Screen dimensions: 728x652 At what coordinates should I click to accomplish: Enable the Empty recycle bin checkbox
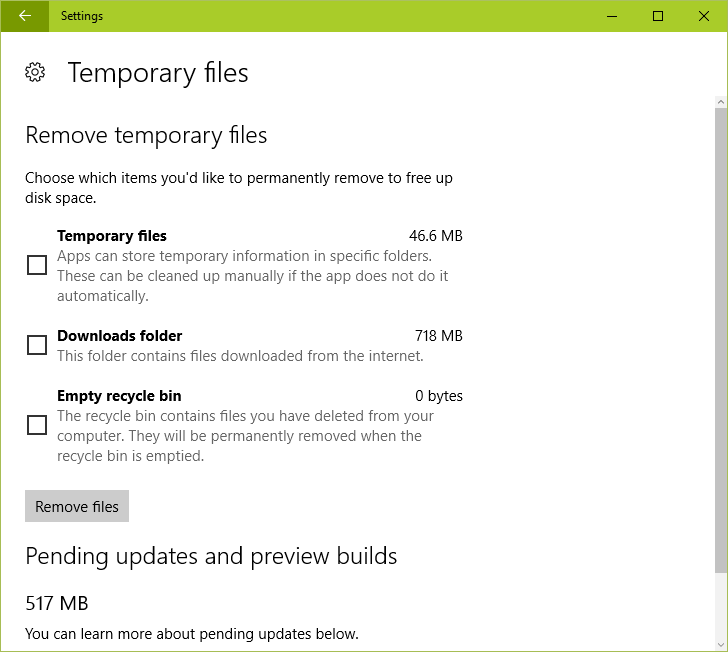pos(37,425)
